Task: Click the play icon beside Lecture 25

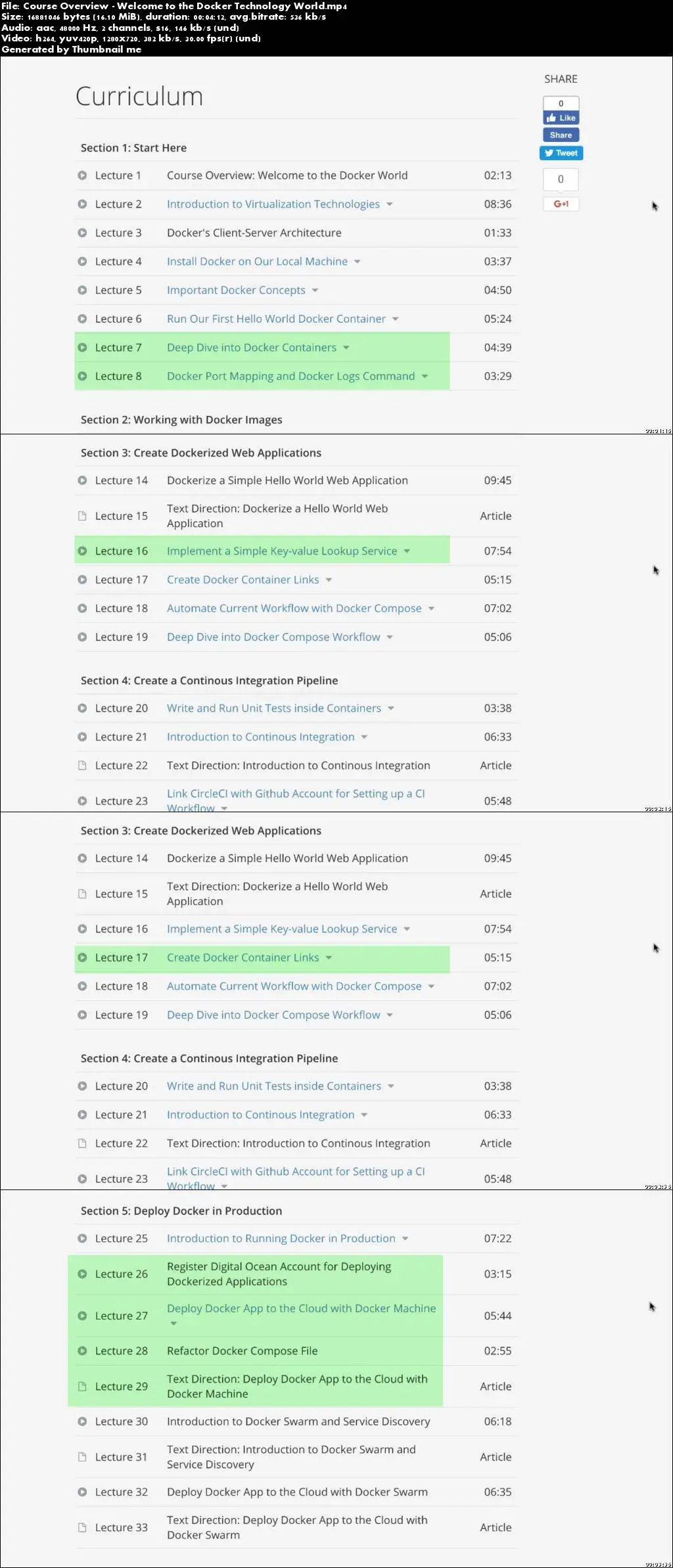Action: [82, 1238]
